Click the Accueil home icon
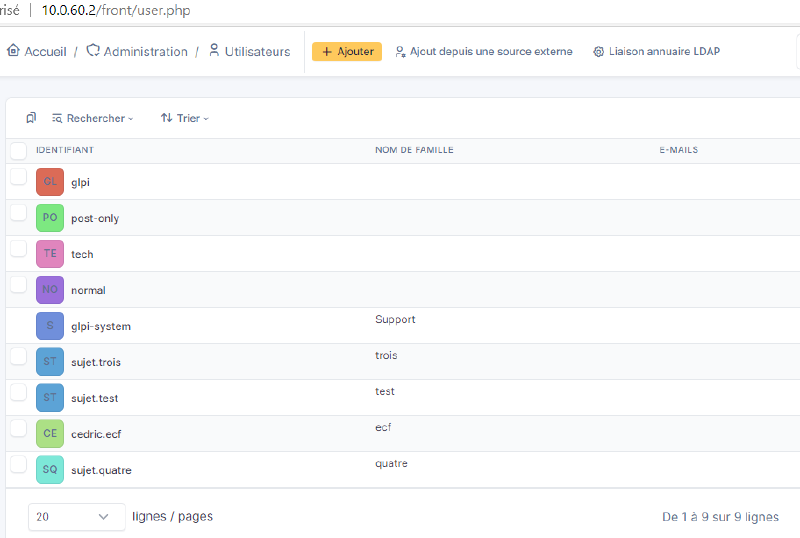This screenshot has height=538, width=800. pos(13,51)
